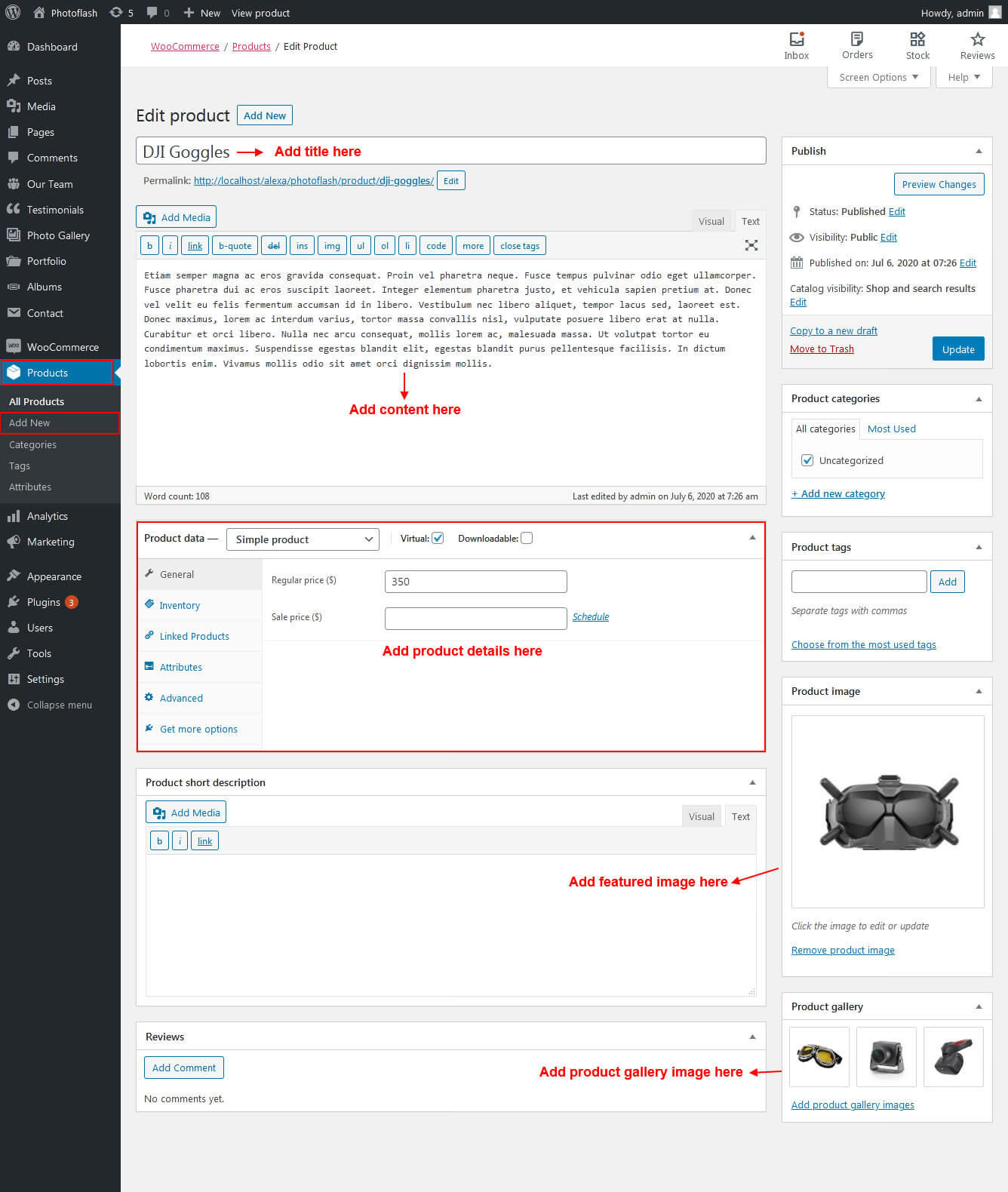Click Preview Changes button
This screenshot has width=1008, height=1192.
(x=939, y=184)
